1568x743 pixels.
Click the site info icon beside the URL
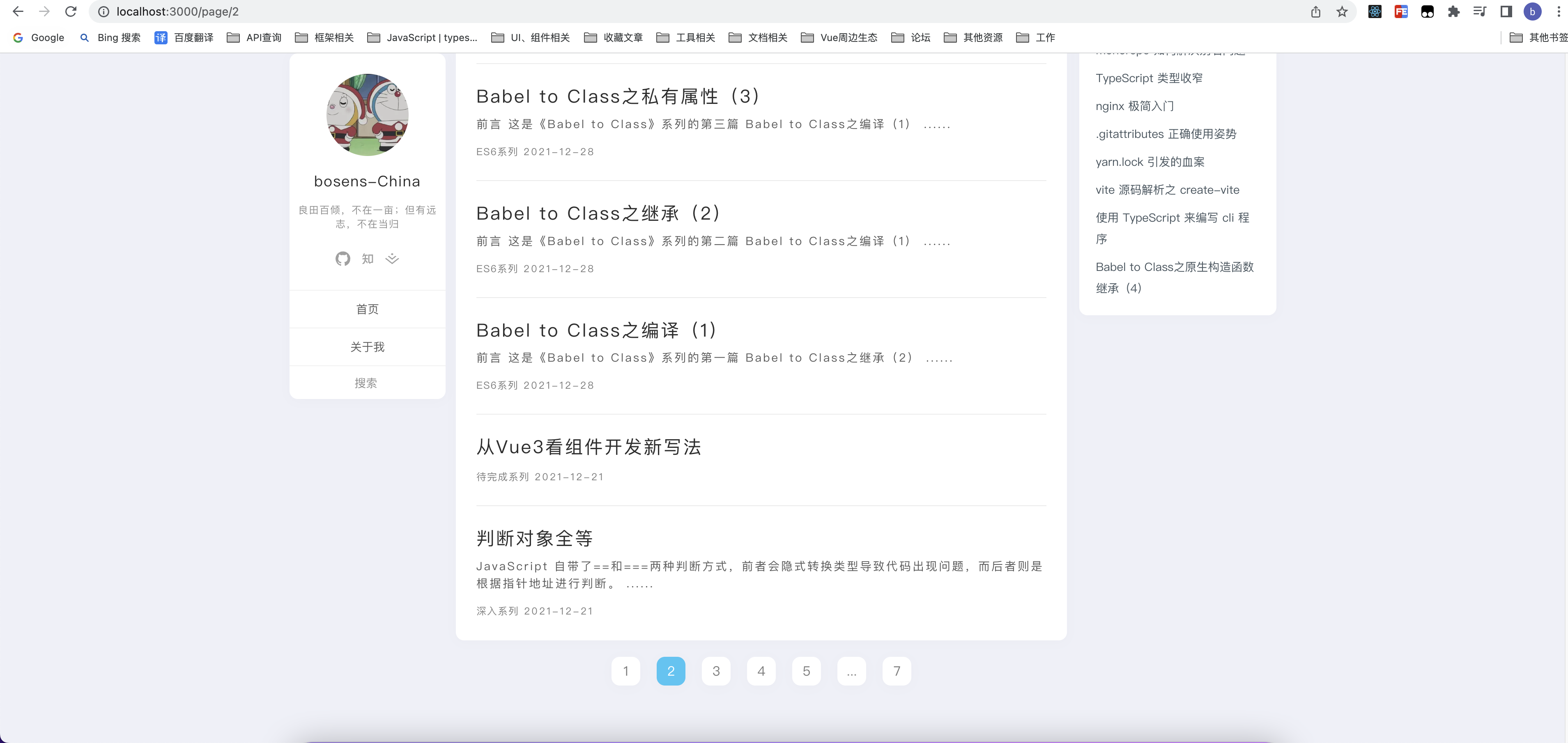tap(103, 11)
